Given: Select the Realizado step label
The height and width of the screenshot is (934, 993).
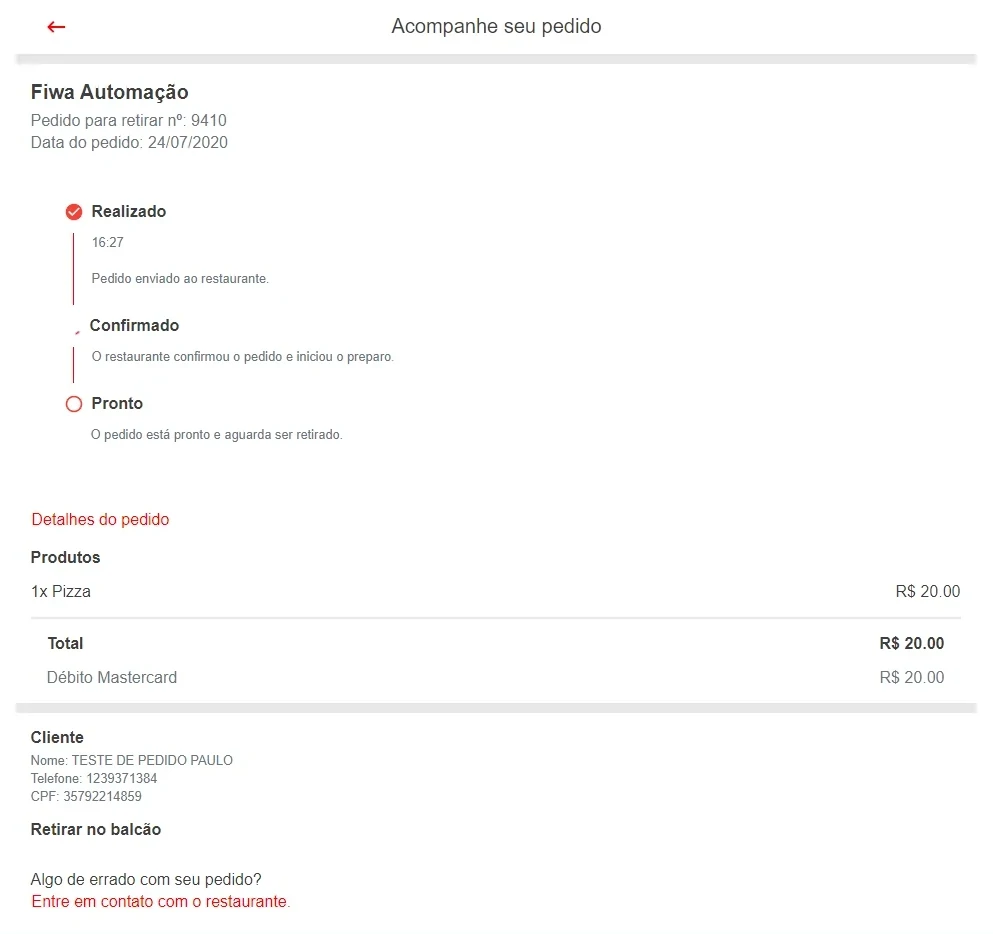Looking at the screenshot, I should click(128, 212).
